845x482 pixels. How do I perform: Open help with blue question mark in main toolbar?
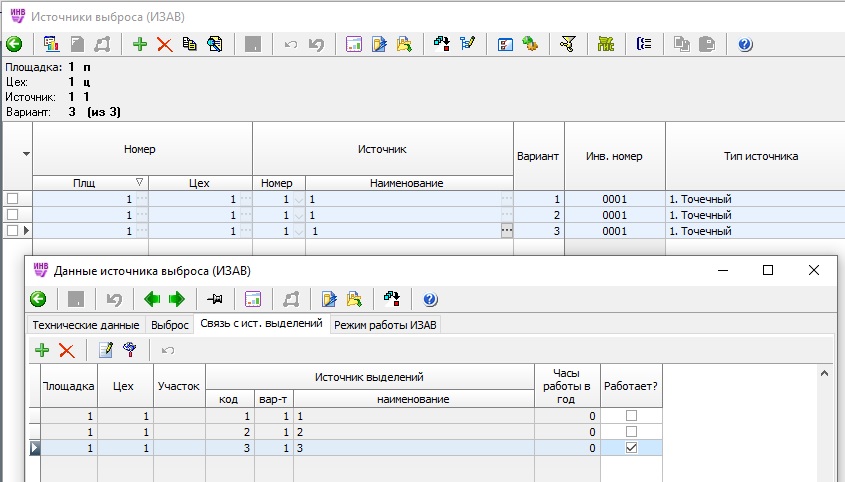click(x=745, y=44)
